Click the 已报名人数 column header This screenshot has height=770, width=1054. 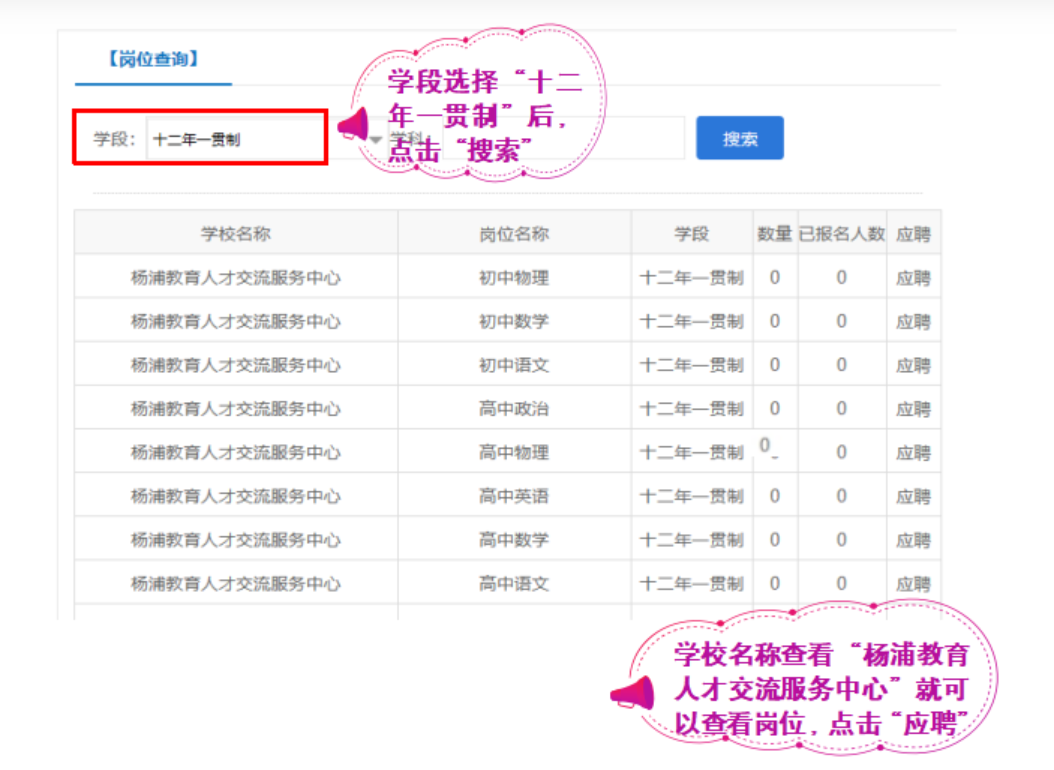click(841, 234)
